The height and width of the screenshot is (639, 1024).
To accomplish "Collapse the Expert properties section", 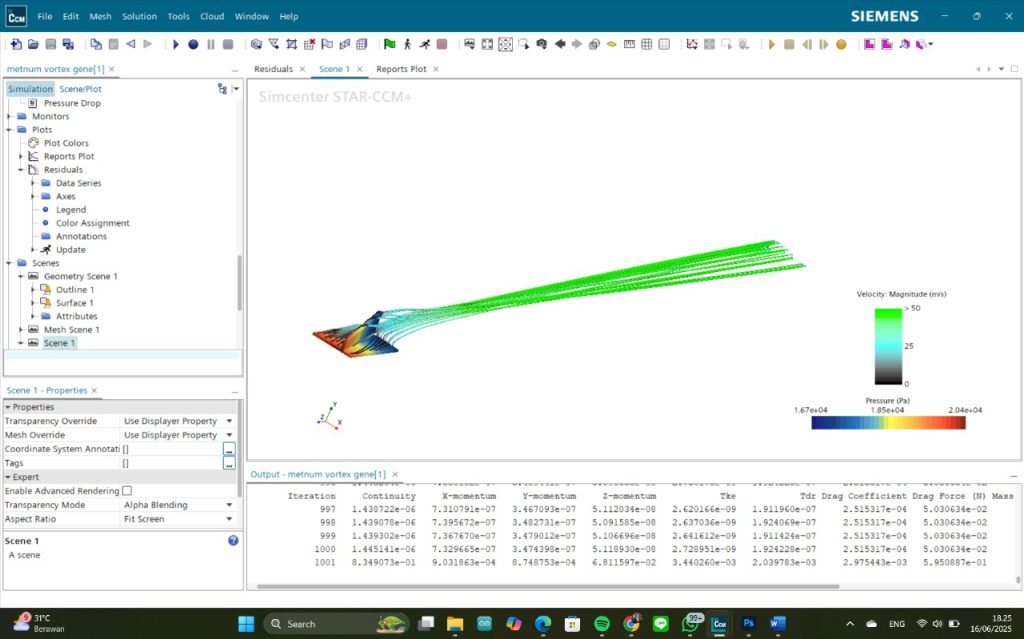I will coord(8,477).
